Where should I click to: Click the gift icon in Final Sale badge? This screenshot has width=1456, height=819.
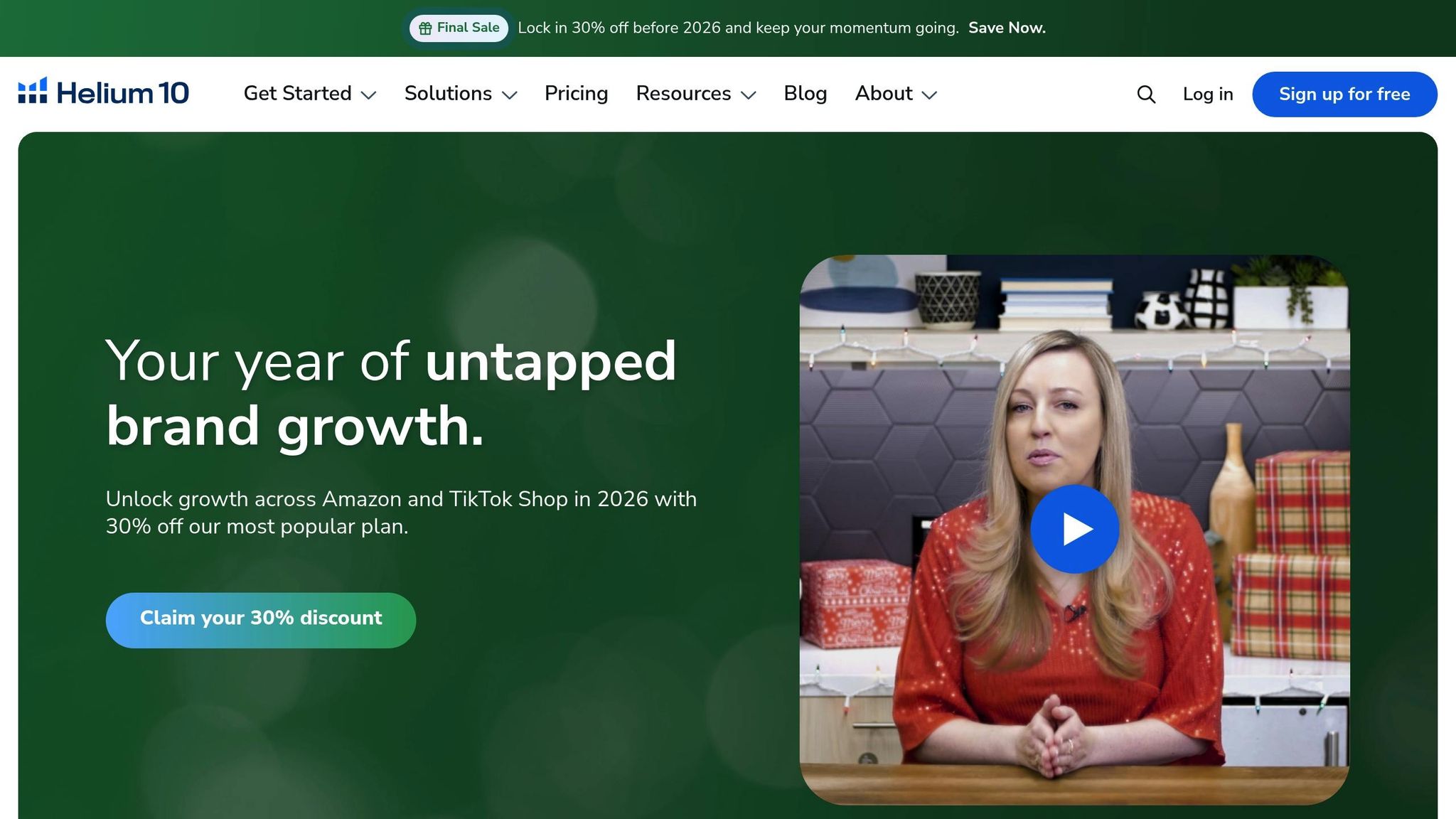tap(425, 28)
